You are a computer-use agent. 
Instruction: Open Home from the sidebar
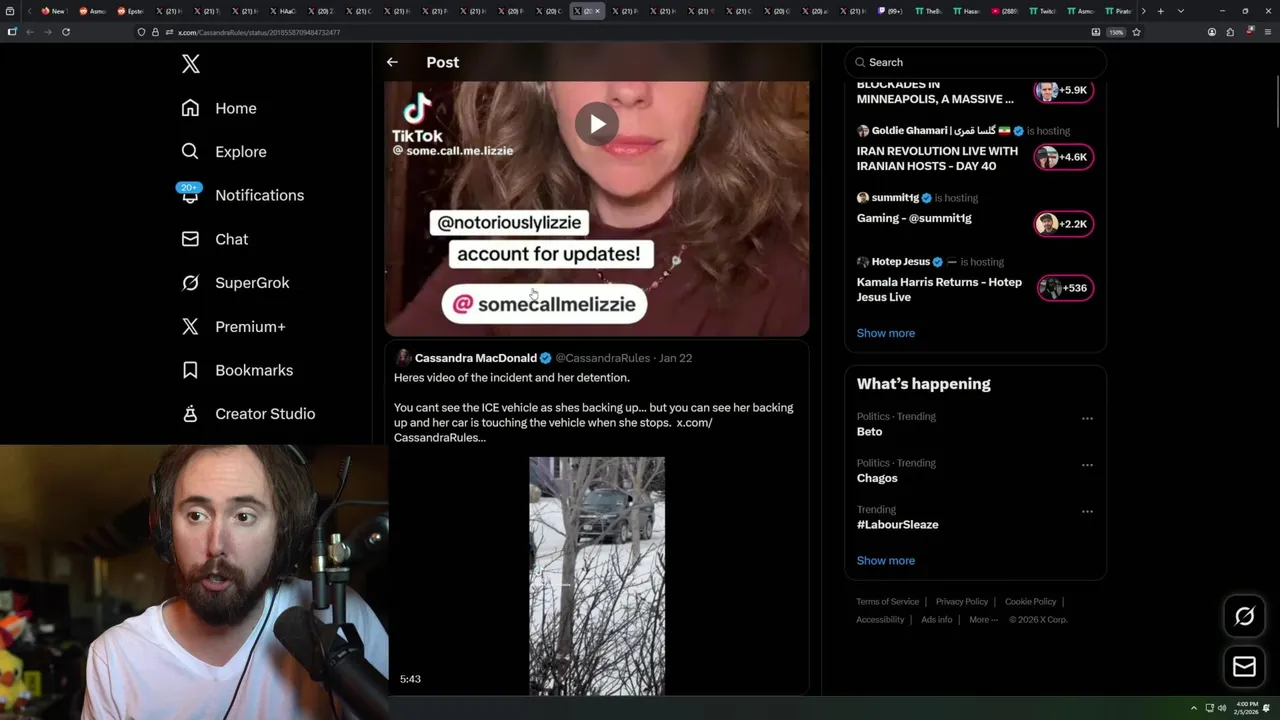point(235,108)
